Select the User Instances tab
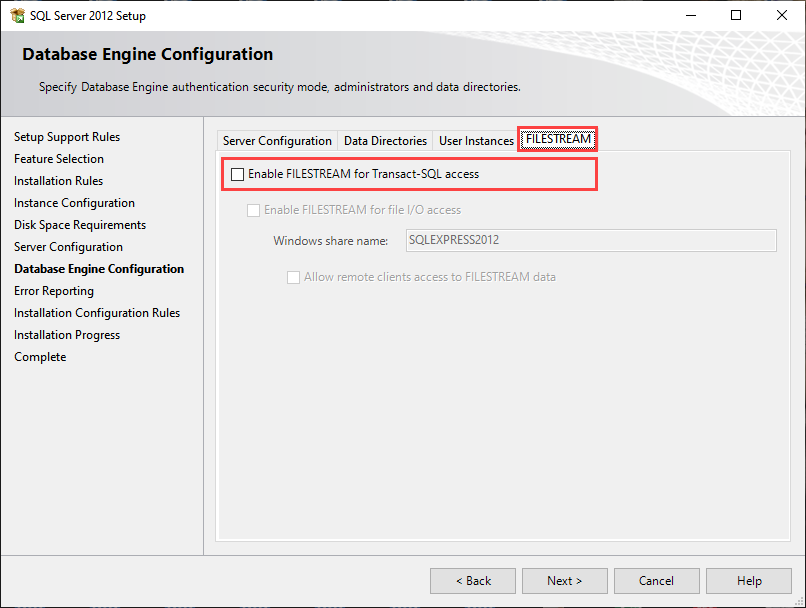The height and width of the screenshot is (608, 806). tap(476, 141)
